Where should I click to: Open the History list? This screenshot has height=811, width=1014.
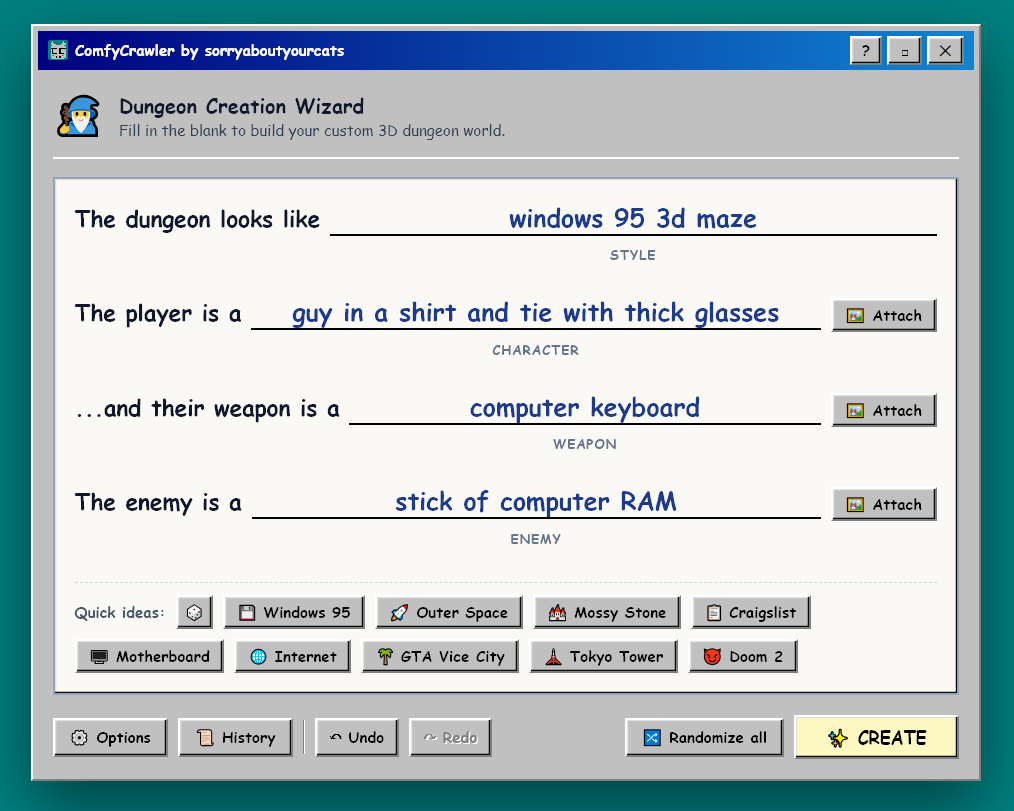(235, 737)
